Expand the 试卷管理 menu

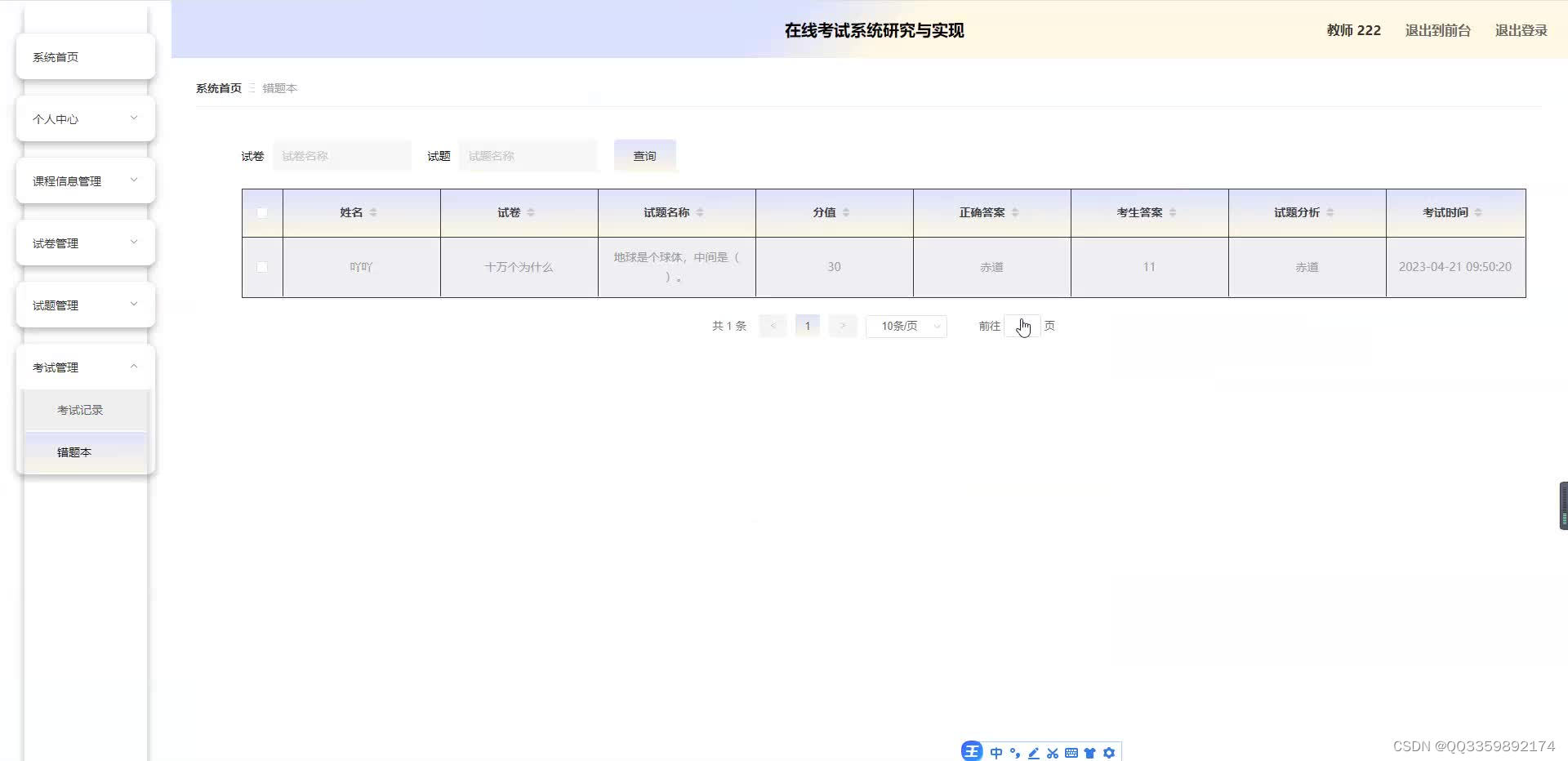[86, 243]
